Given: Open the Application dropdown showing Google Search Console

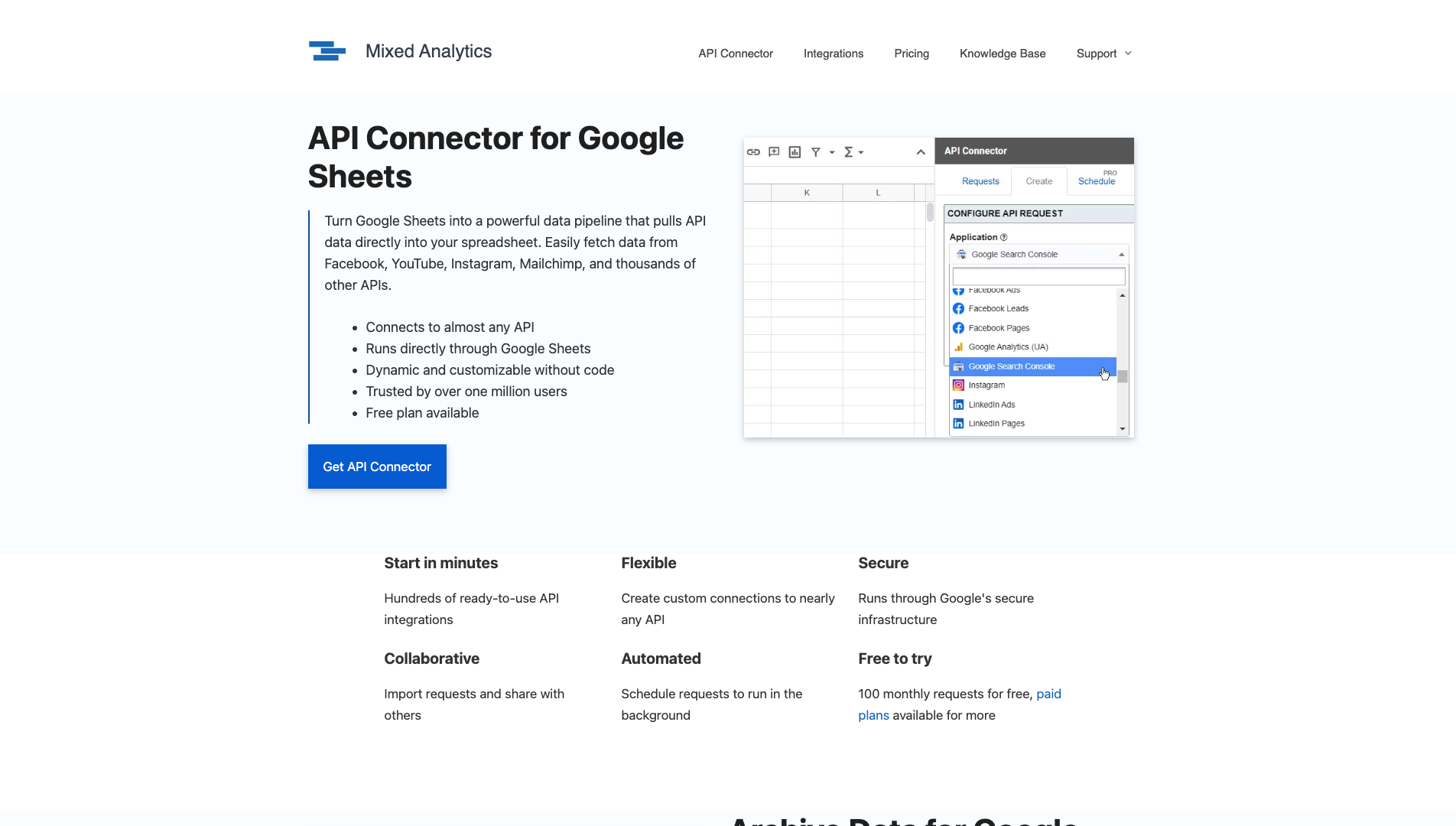Looking at the screenshot, I should point(1038,255).
